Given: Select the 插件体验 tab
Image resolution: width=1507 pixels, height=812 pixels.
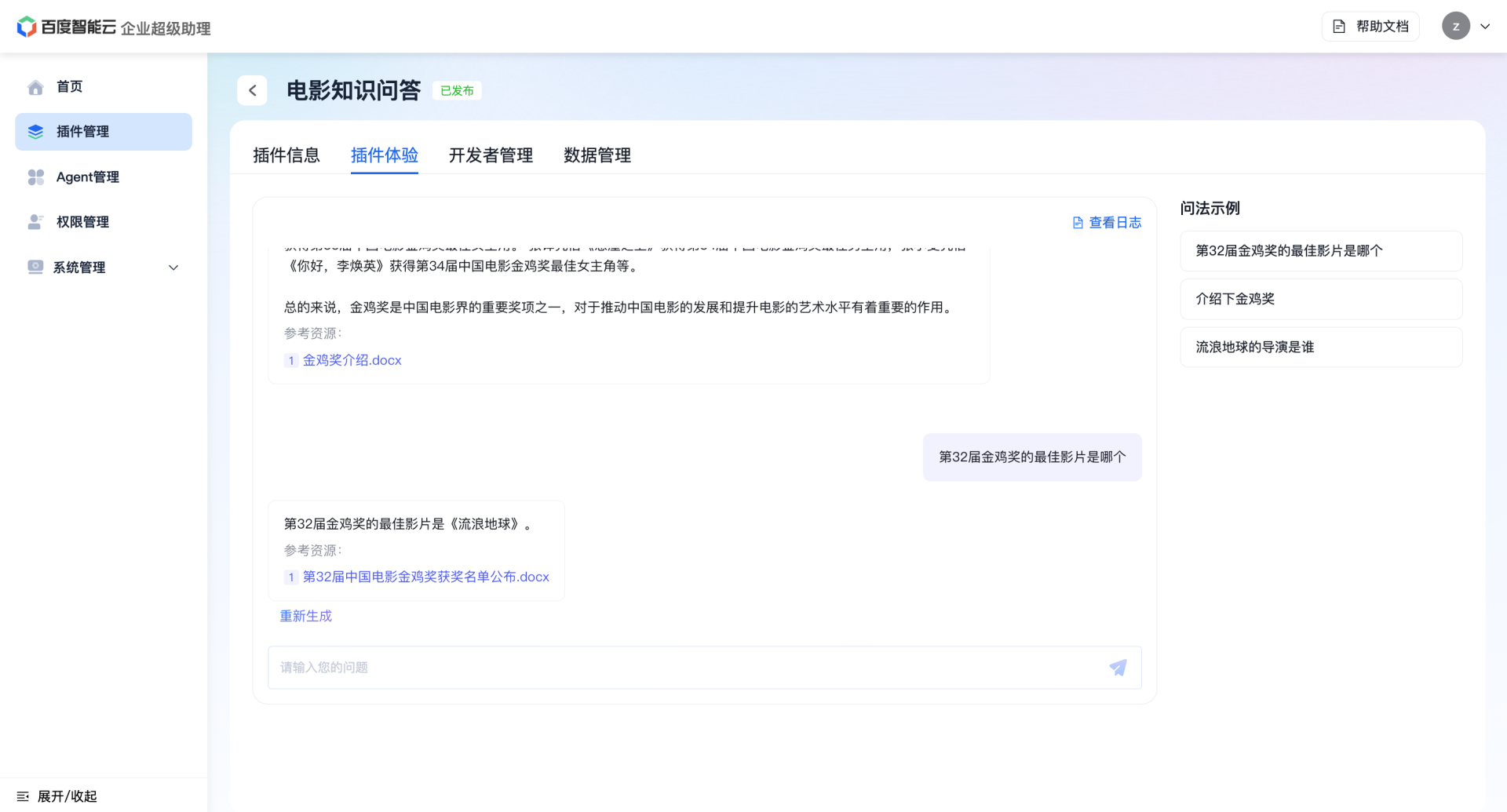Looking at the screenshot, I should click(385, 155).
